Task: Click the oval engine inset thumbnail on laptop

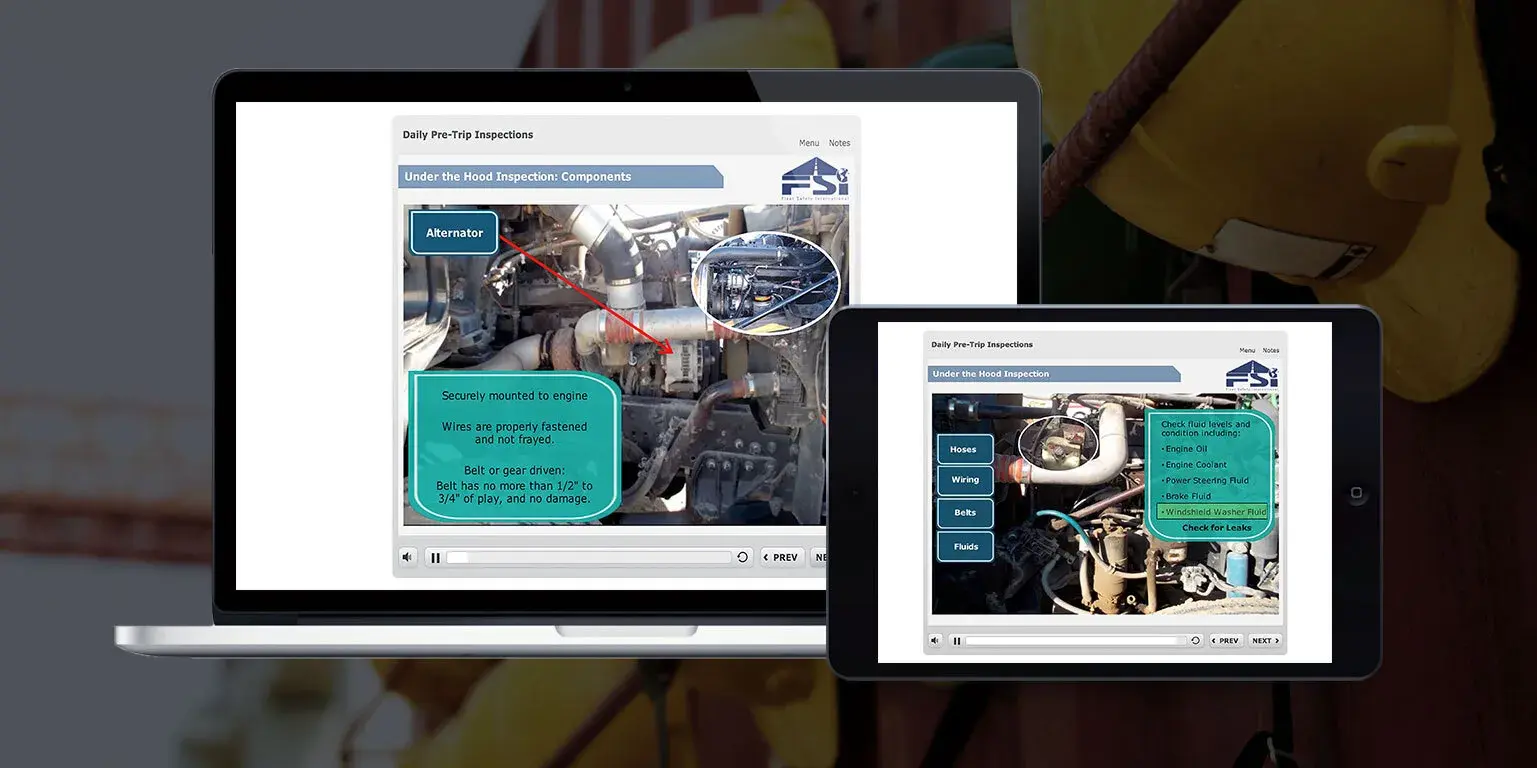Action: [766, 283]
